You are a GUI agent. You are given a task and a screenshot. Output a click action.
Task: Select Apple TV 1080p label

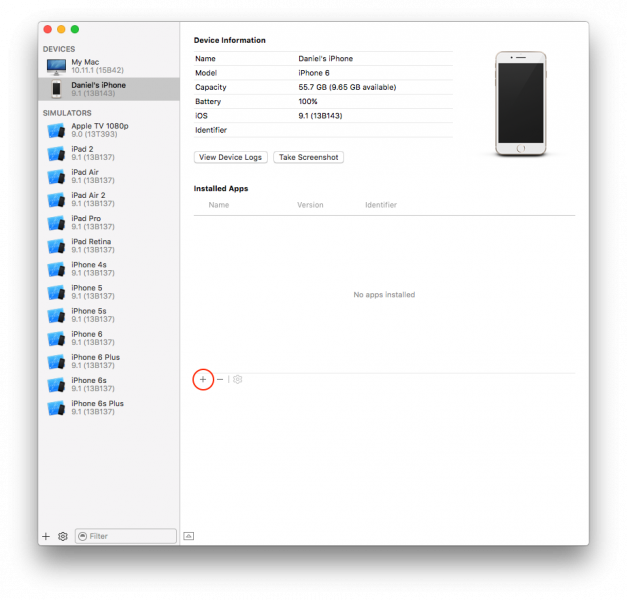(100, 126)
